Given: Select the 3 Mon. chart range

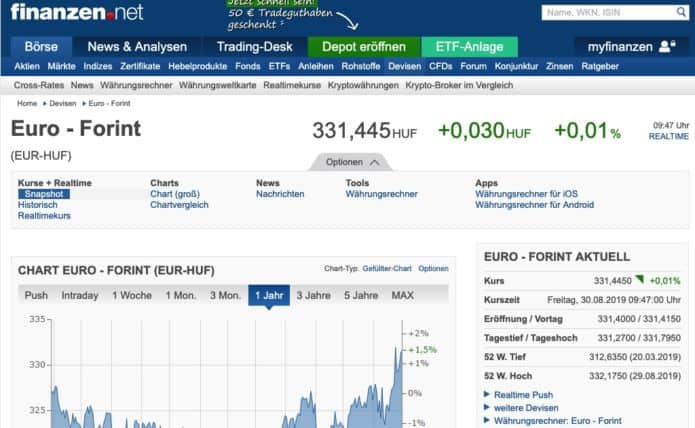Looking at the screenshot, I should coord(225,295).
